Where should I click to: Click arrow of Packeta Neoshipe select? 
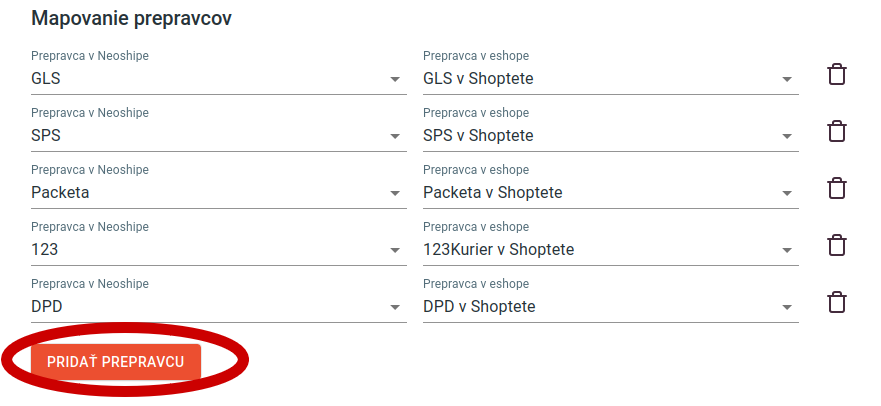[x=395, y=193]
